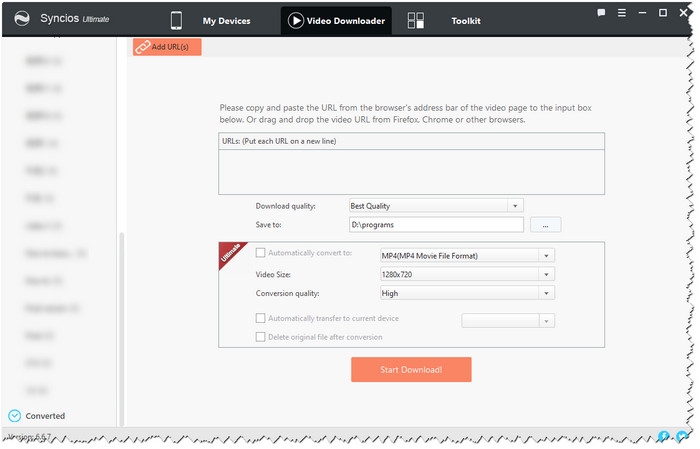The width and height of the screenshot is (700, 449).
Task: Open the current device dropdown
Action: [x=508, y=321]
